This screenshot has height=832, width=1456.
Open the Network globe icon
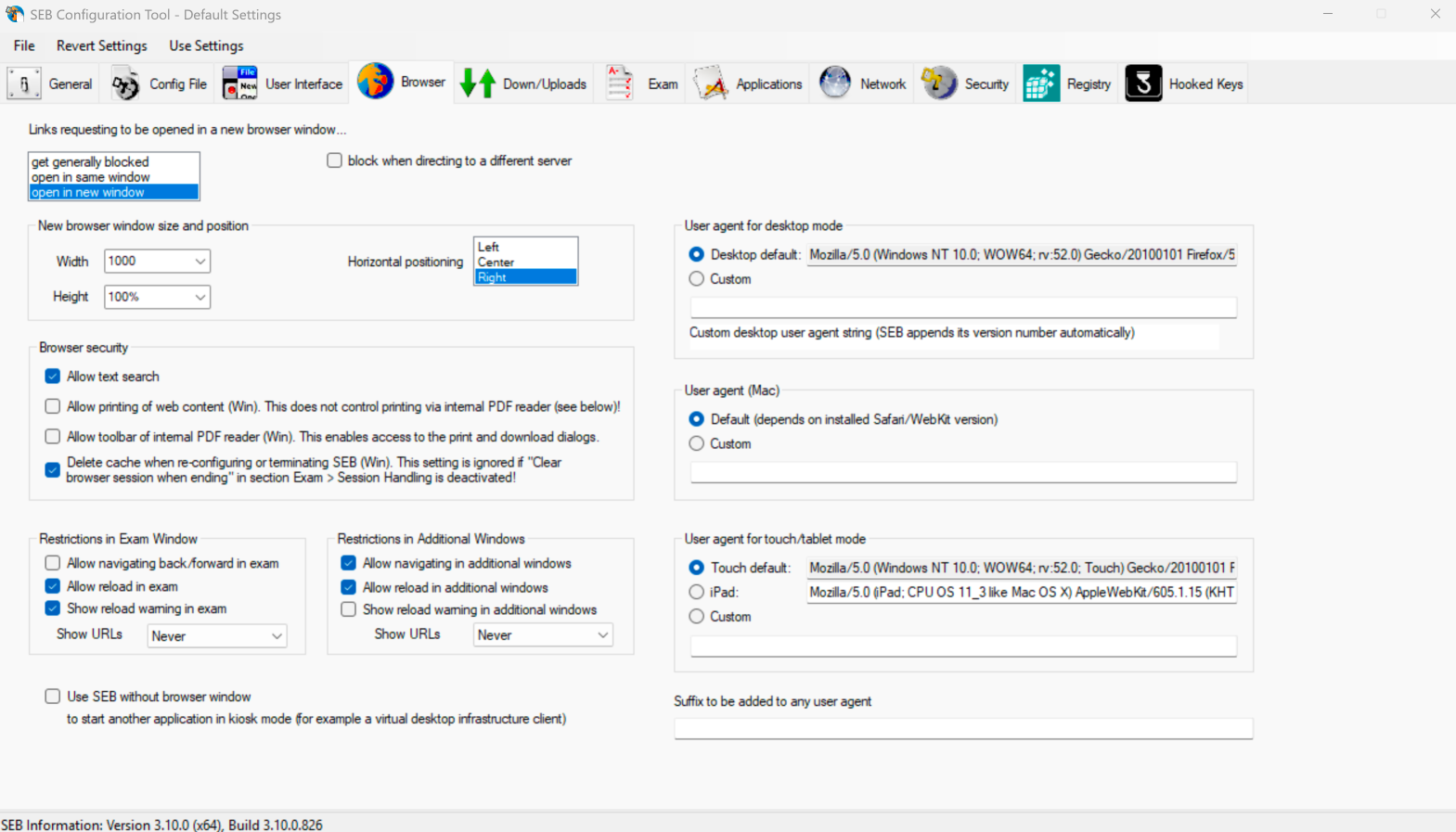(x=835, y=83)
